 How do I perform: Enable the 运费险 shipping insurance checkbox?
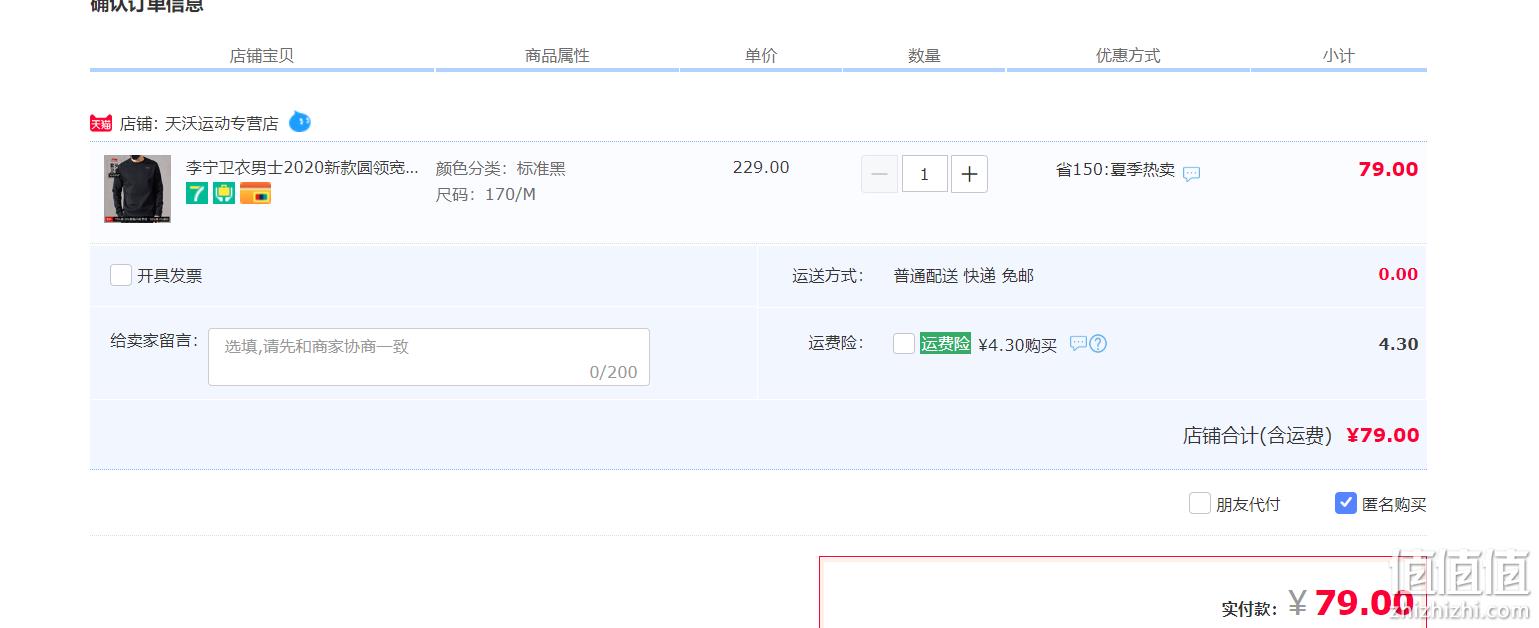tap(904, 344)
